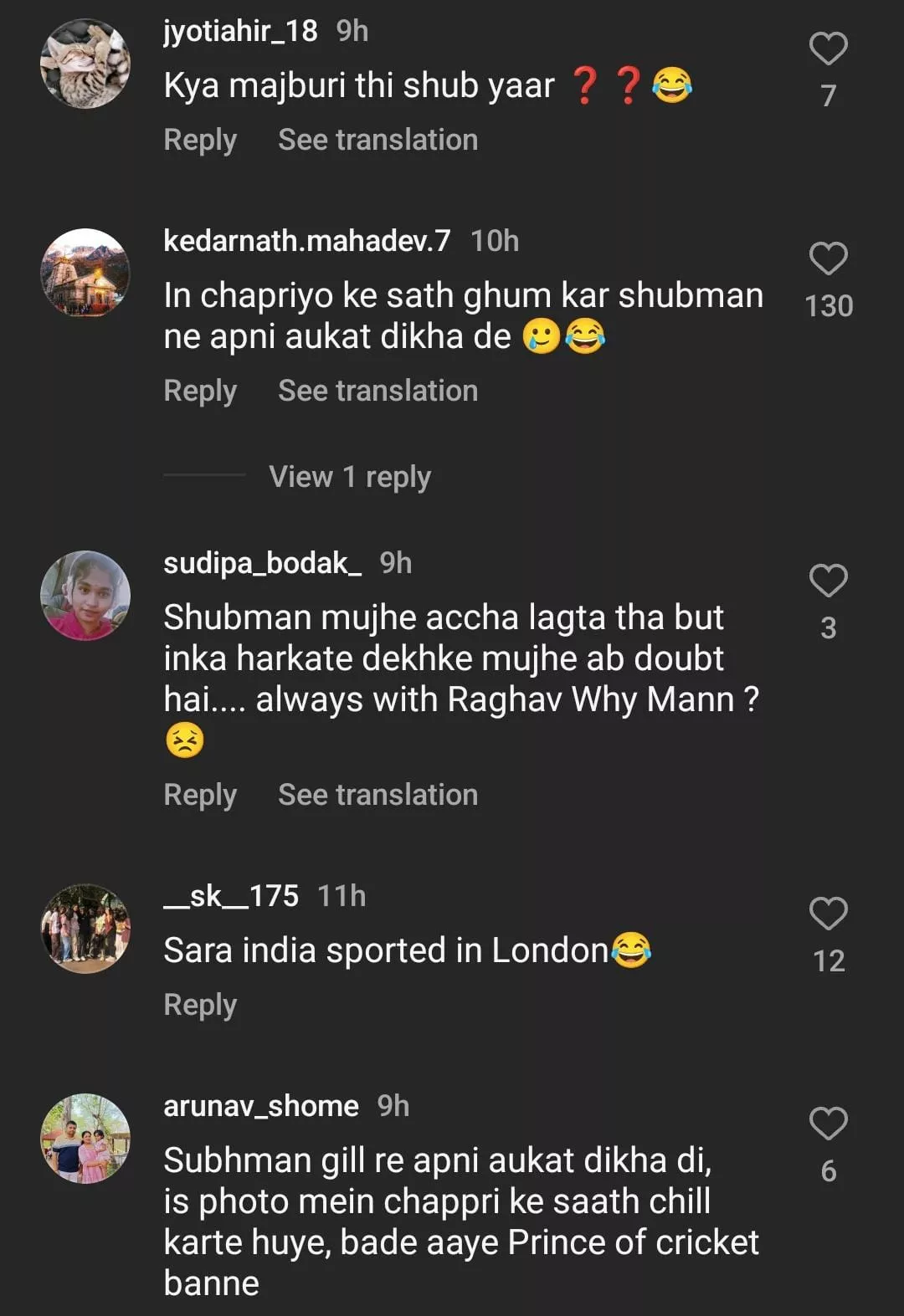Open the arunav_shome username link
Viewport: 904px width, 1316px height.
[x=261, y=1106]
